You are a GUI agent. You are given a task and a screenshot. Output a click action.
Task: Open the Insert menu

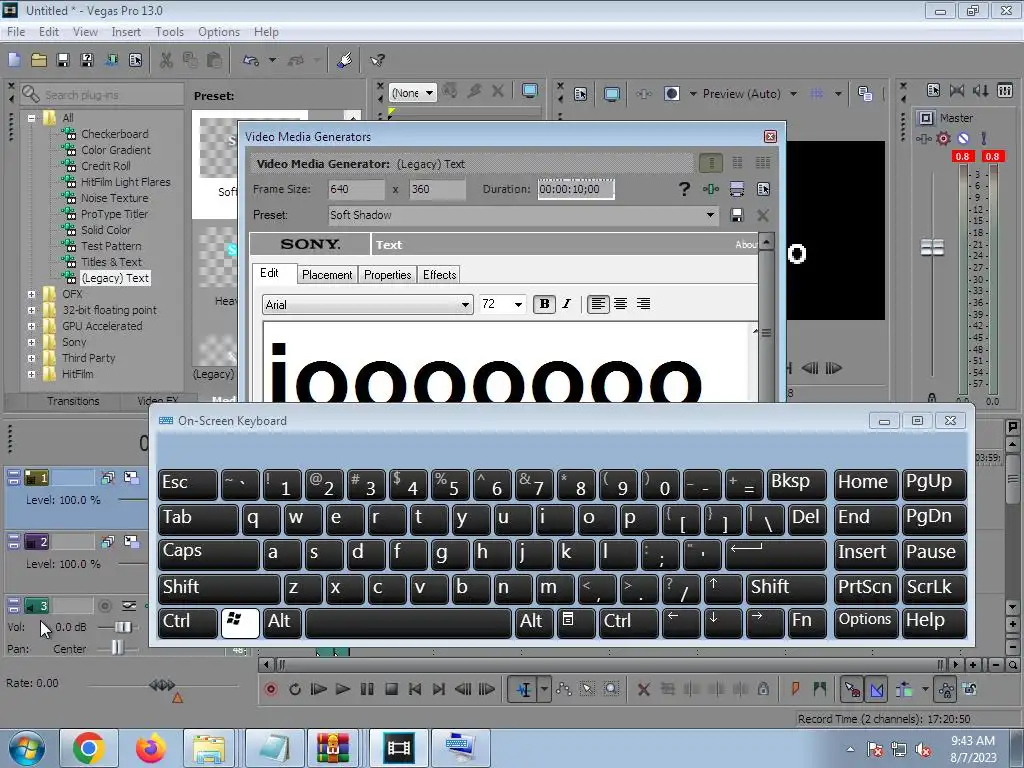[125, 31]
